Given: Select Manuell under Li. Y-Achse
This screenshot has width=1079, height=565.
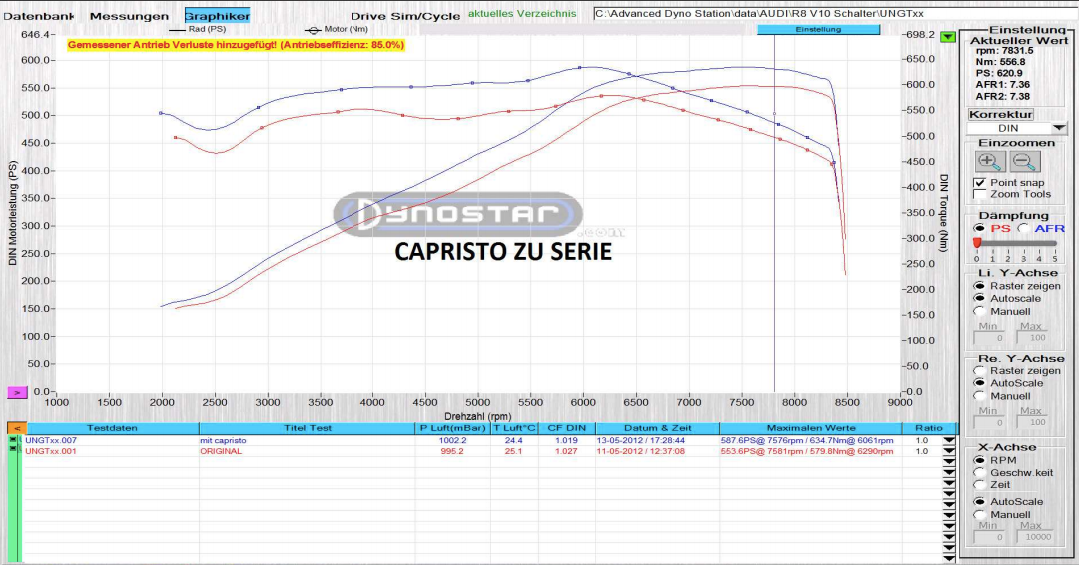Looking at the screenshot, I should click(x=979, y=311).
